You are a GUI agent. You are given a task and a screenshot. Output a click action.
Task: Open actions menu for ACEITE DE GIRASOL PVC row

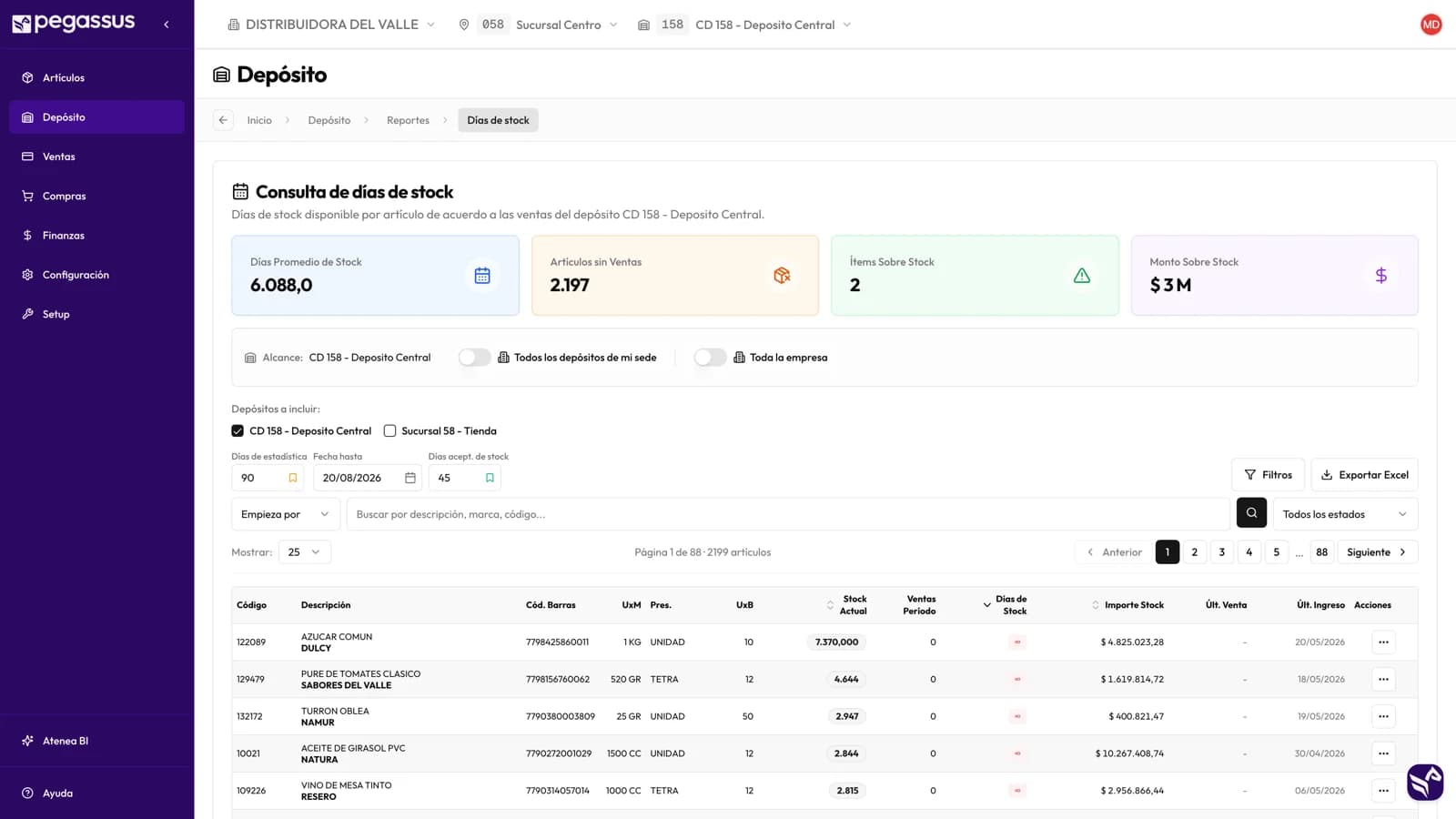point(1383,753)
